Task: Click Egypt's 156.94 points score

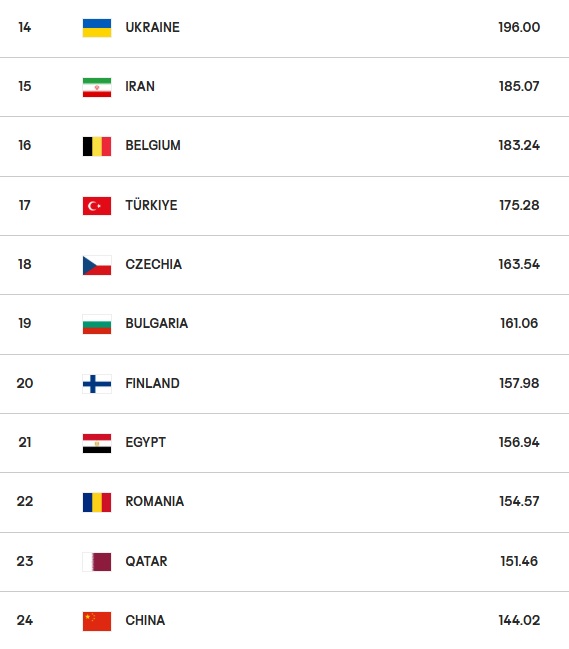Action: pos(519,442)
